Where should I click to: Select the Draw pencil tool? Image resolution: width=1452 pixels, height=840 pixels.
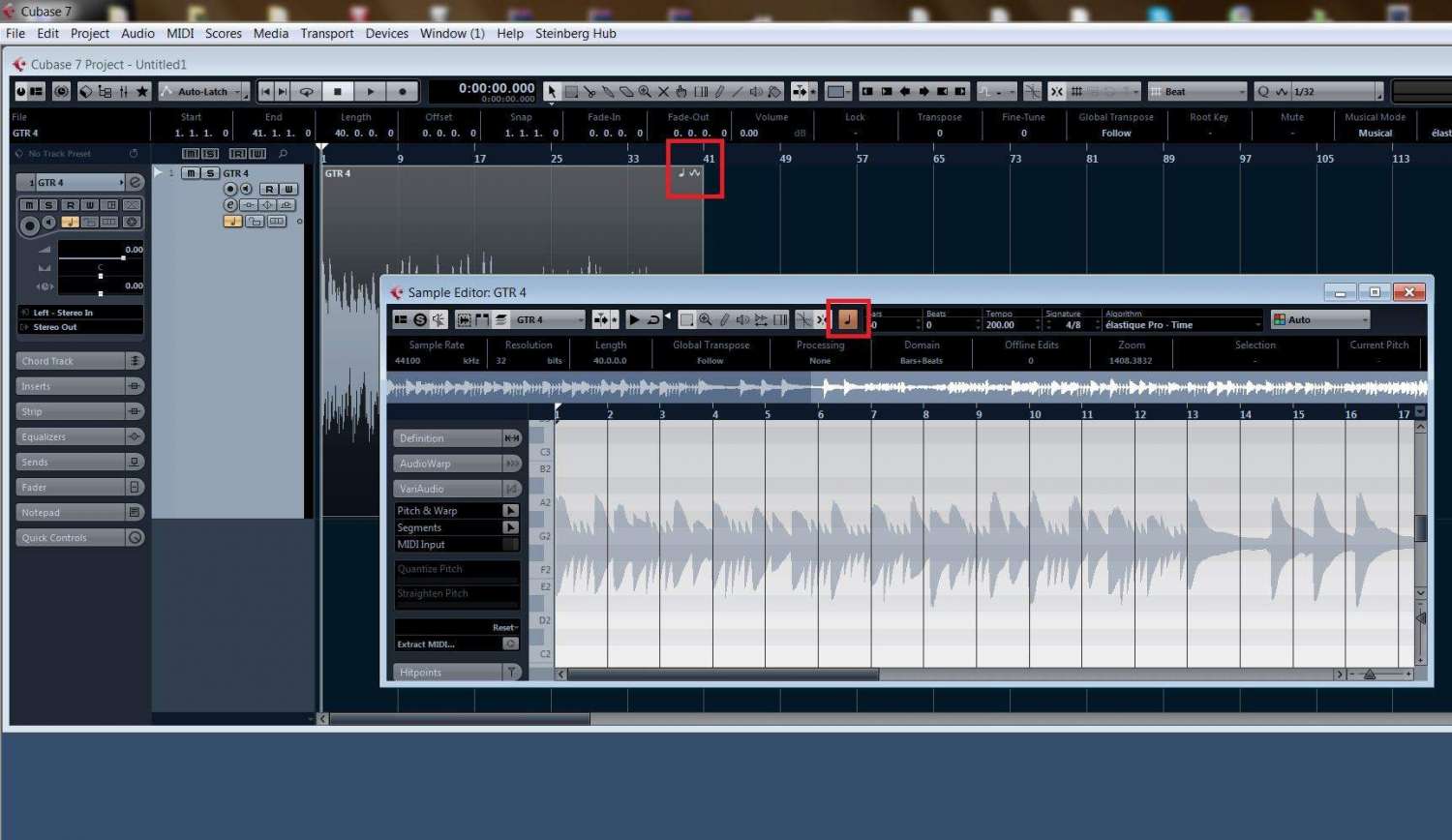tap(719, 92)
